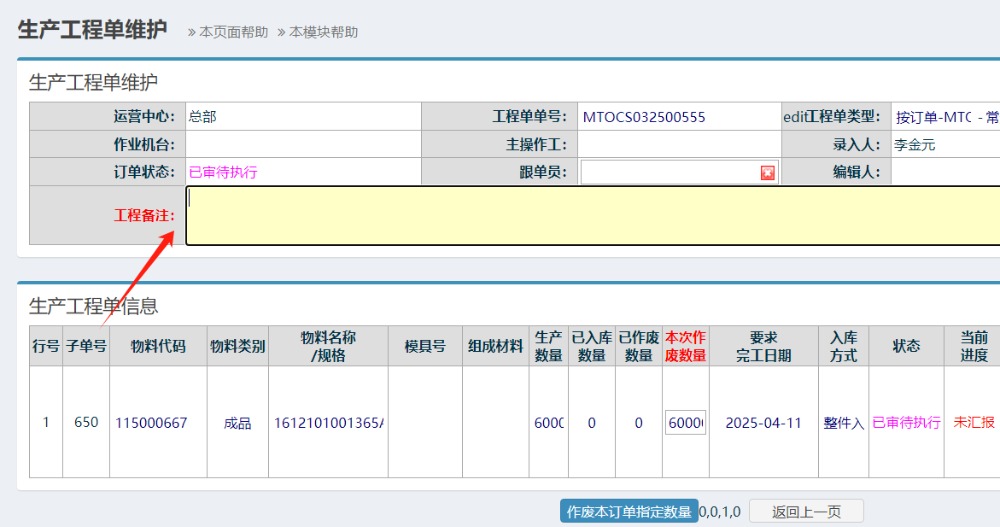The height and width of the screenshot is (527, 1000).
Task: Select the 2025-04-11 completion date cell
Action: point(763,423)
